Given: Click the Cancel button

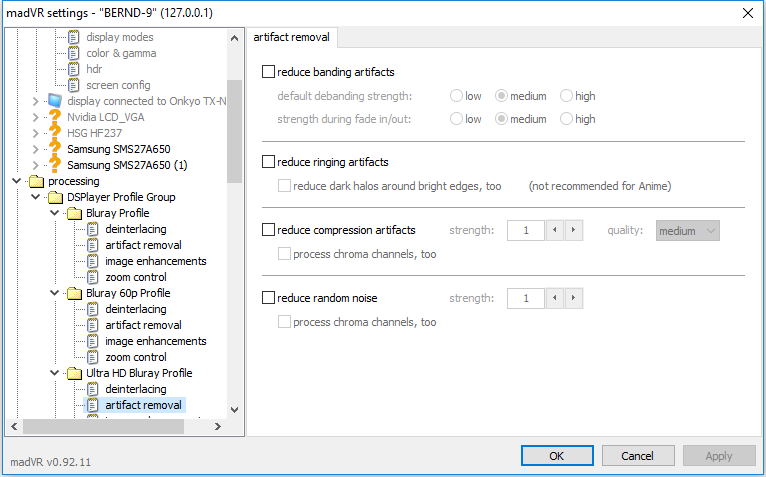Looking at the screenshot, I should [638, 456].
